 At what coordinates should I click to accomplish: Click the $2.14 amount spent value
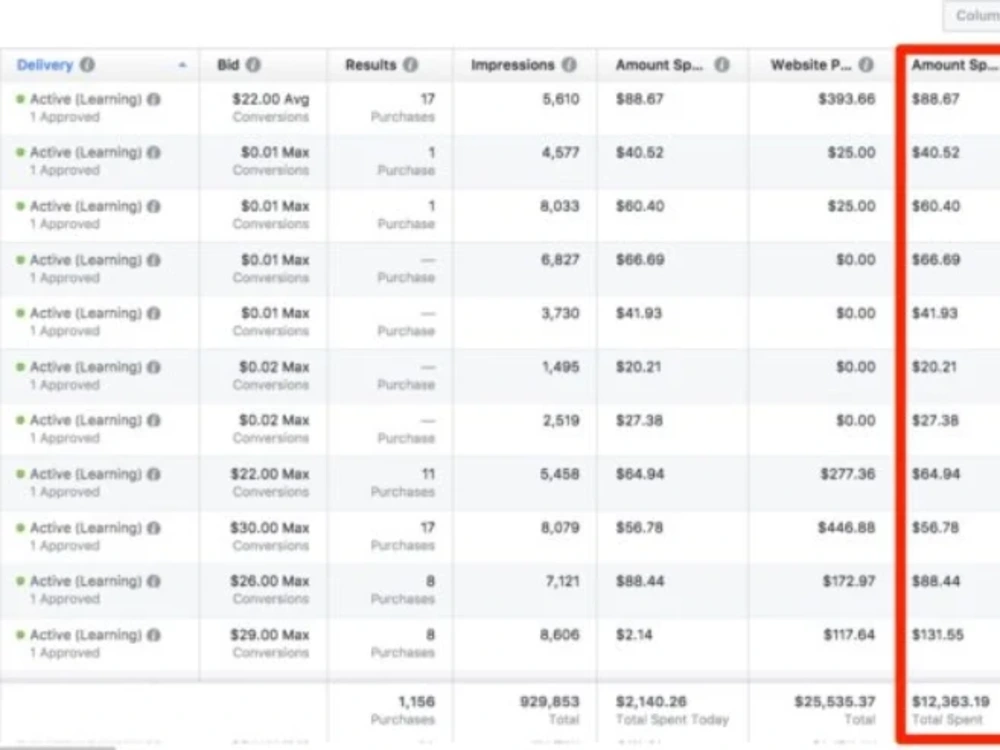pos(634,635)
